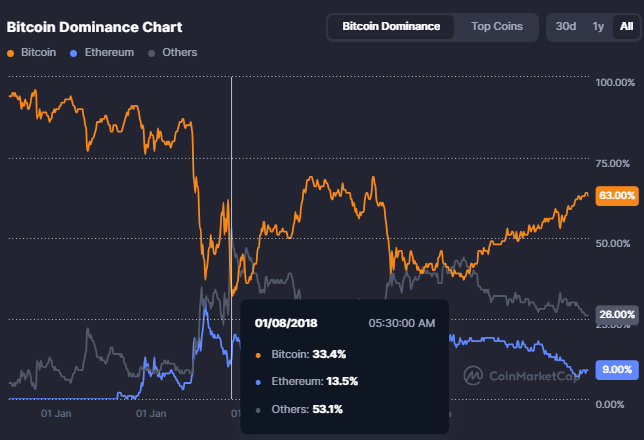644x440 pixels.
Task: Toggle the Ethereum legend series
Action: (108, 52)
